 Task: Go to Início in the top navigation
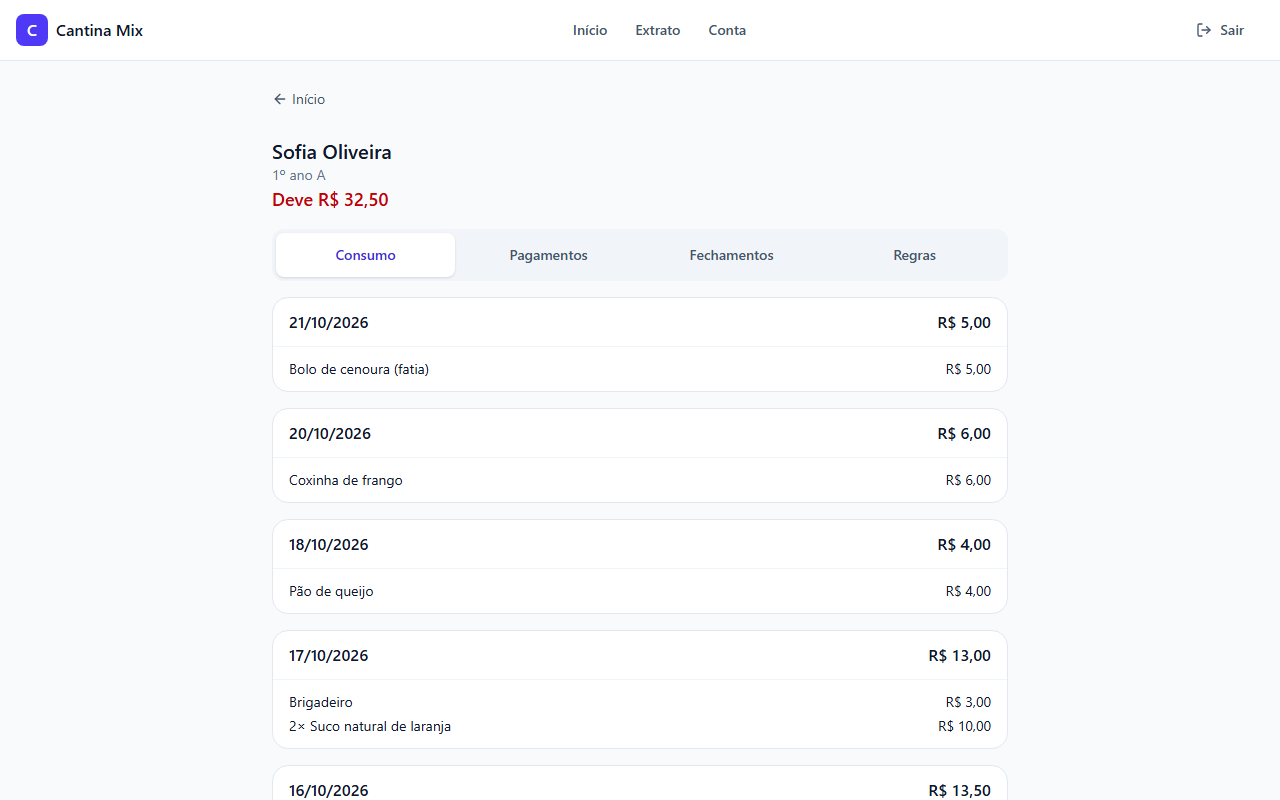point(590,30)
